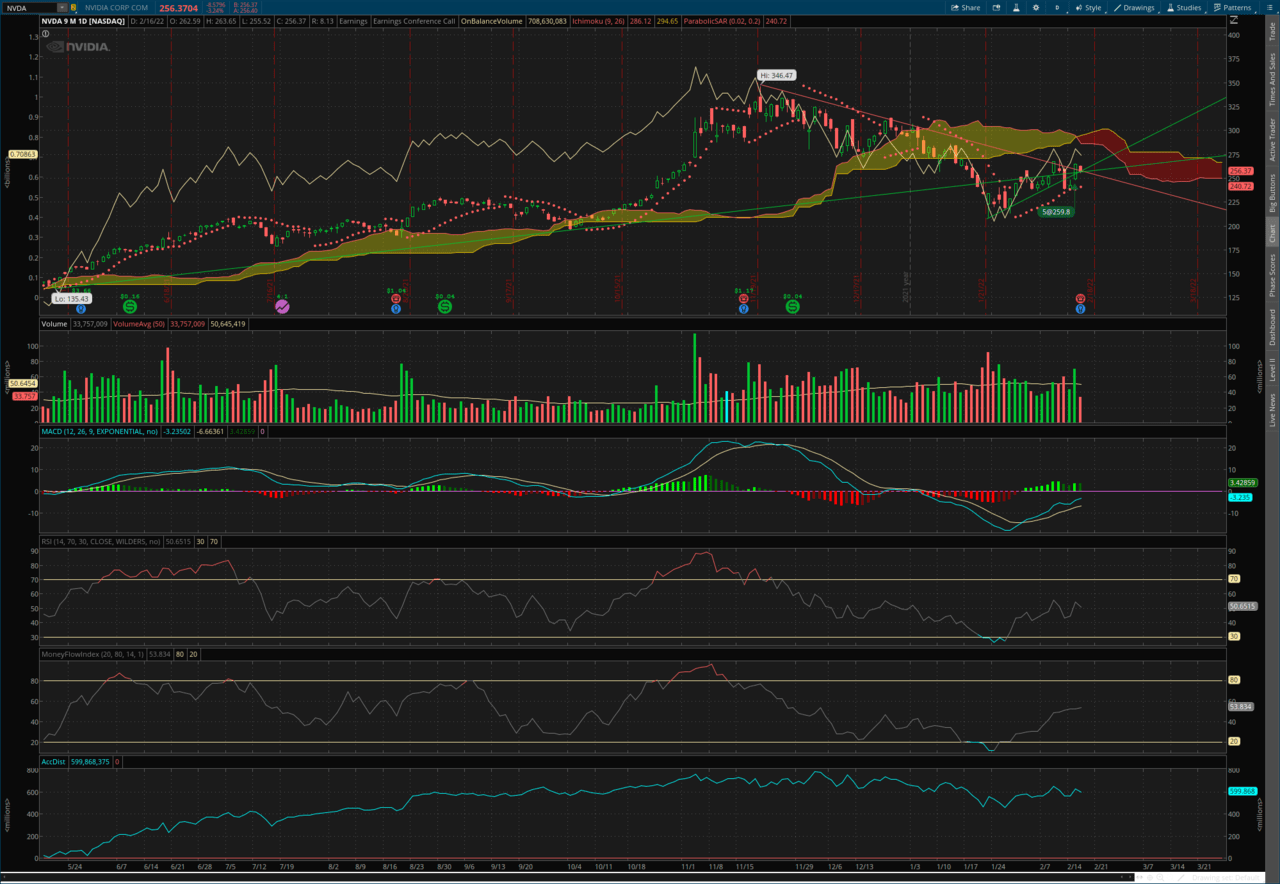
Task: Click the 256.37 price tag on right axis
Action: click(1241, 171)
